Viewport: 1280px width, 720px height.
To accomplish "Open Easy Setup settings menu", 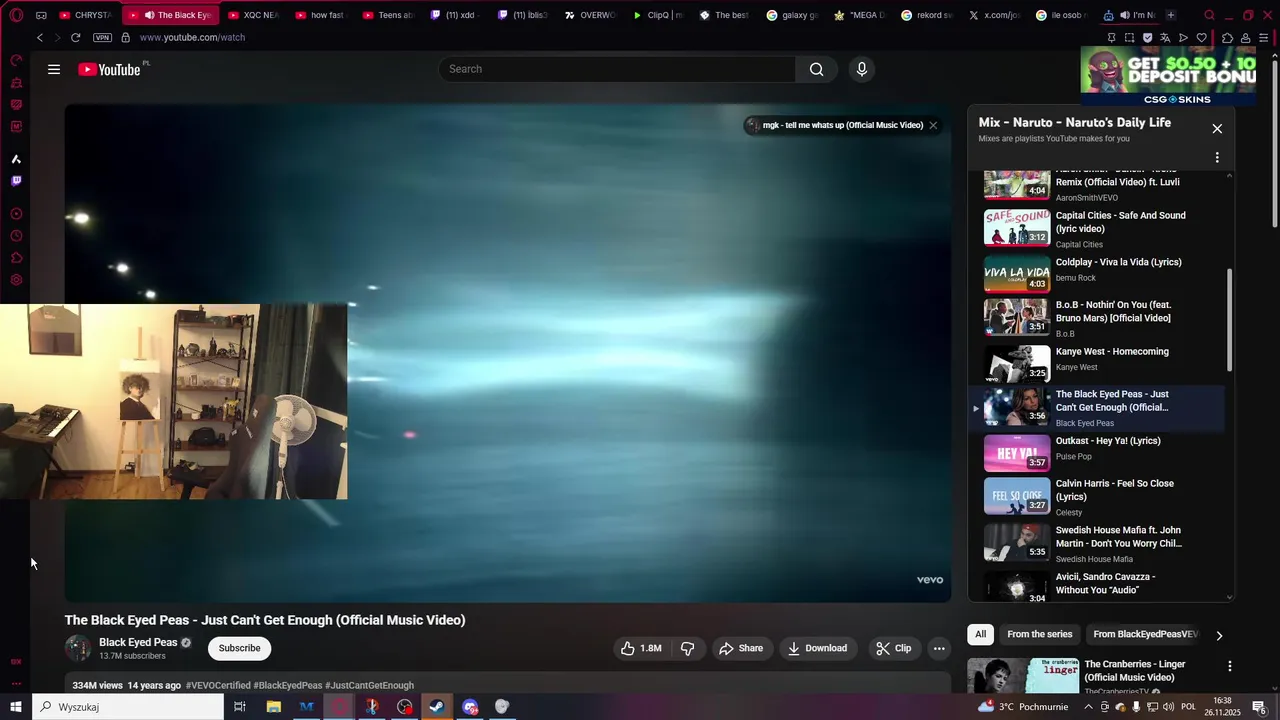I will click(1264, 38).
